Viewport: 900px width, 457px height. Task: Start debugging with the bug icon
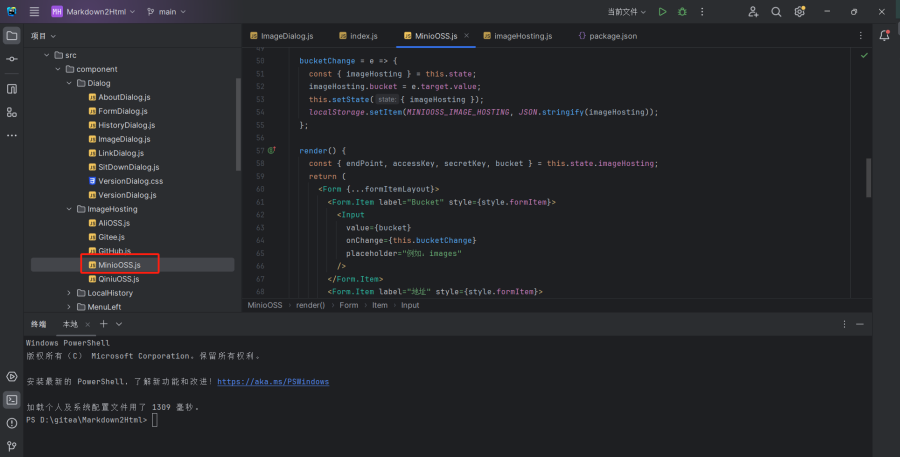[682, 12]
